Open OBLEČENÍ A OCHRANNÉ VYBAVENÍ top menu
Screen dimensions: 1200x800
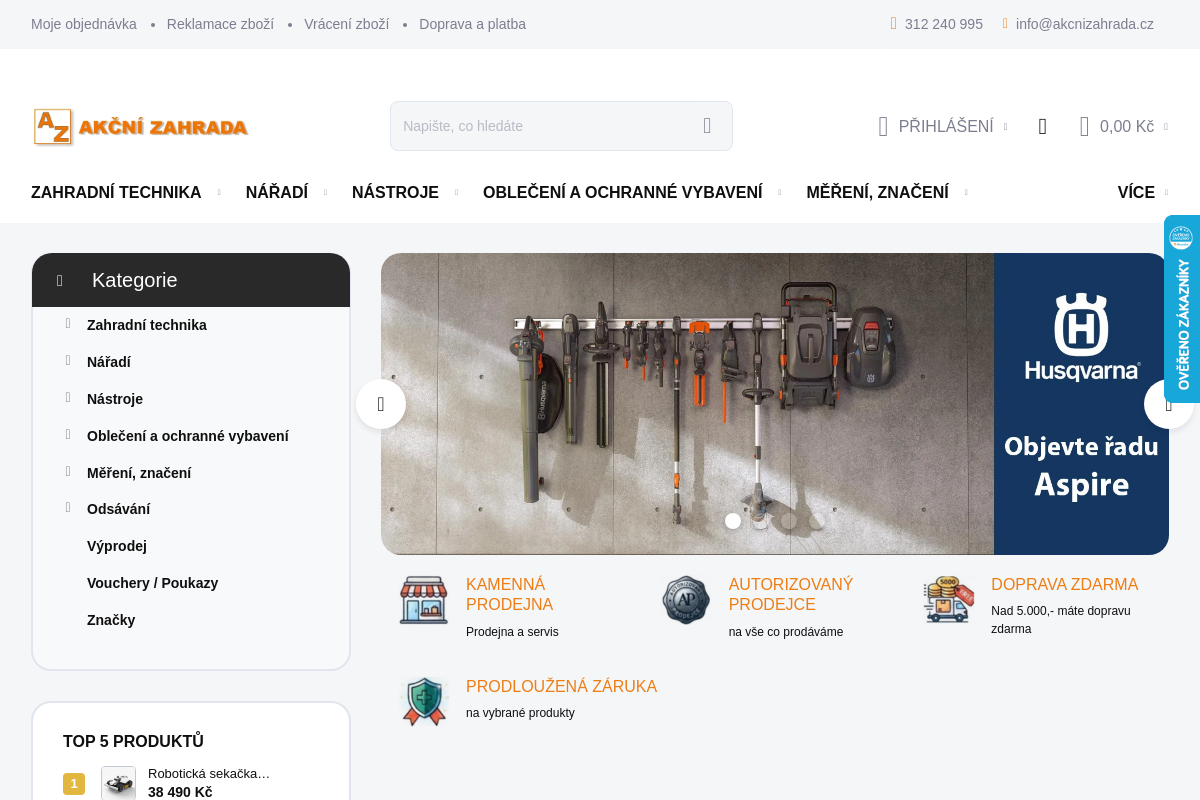tap(622, 192)
